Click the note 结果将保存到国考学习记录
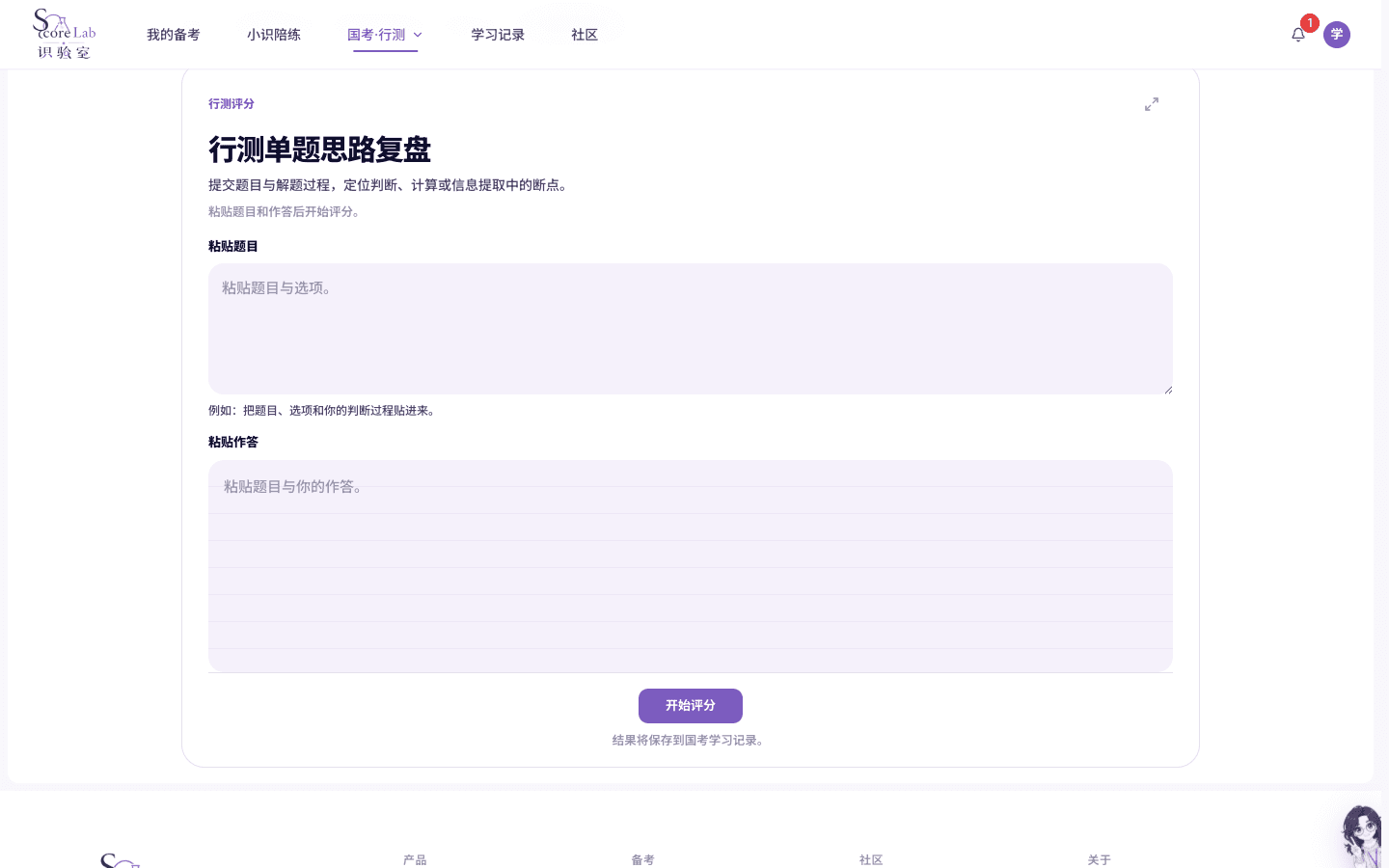The image size is (1389, 868). 691,741
